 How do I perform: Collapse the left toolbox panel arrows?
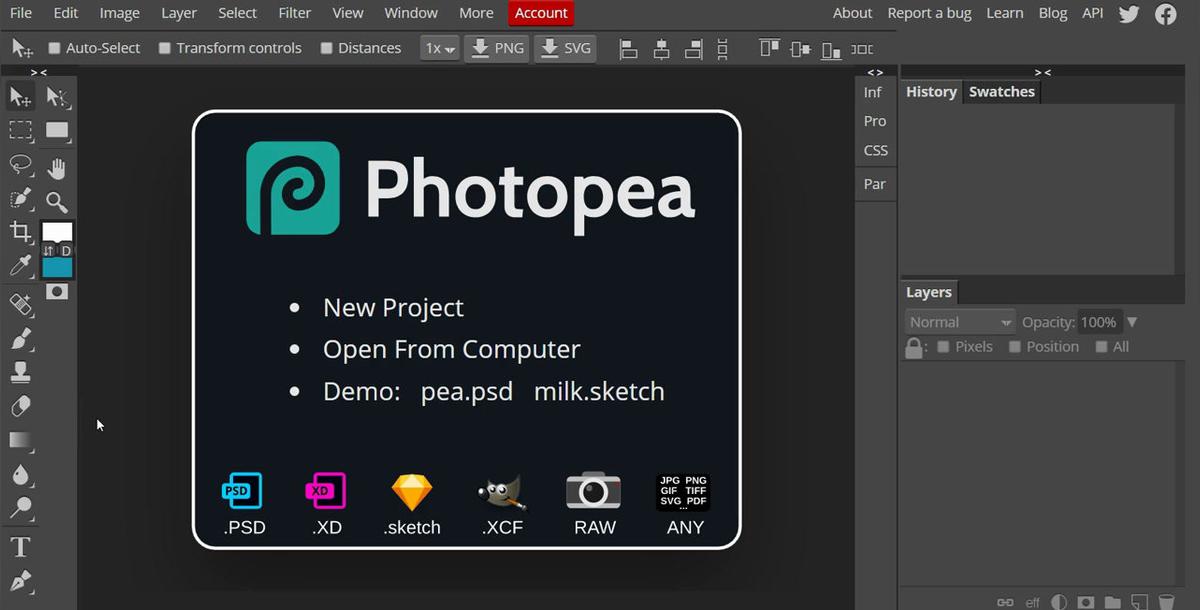point(38,72)
